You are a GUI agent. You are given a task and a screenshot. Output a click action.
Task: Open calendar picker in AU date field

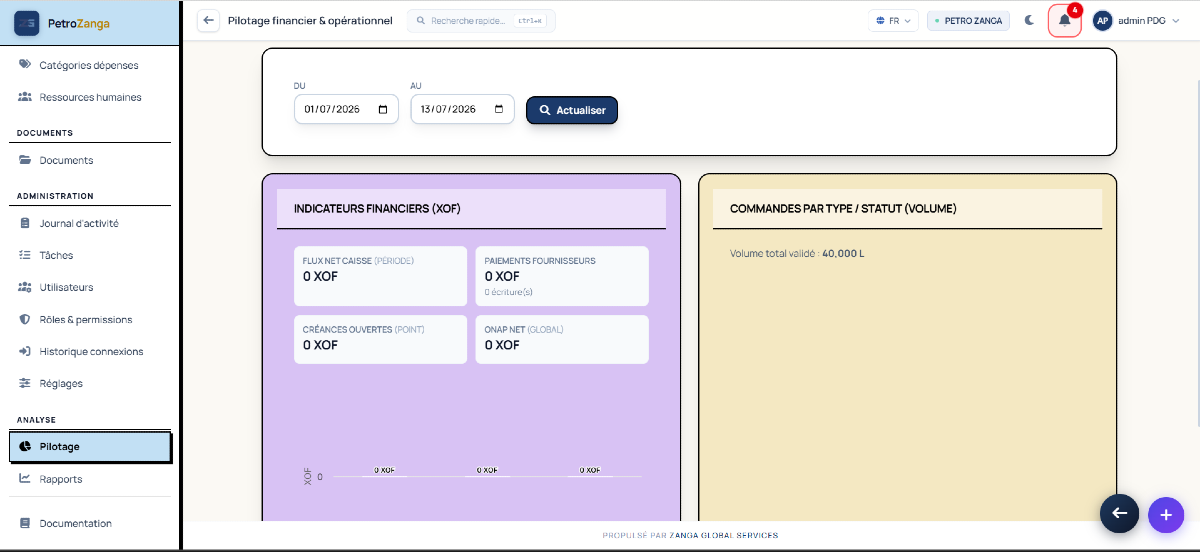[499, 109]
